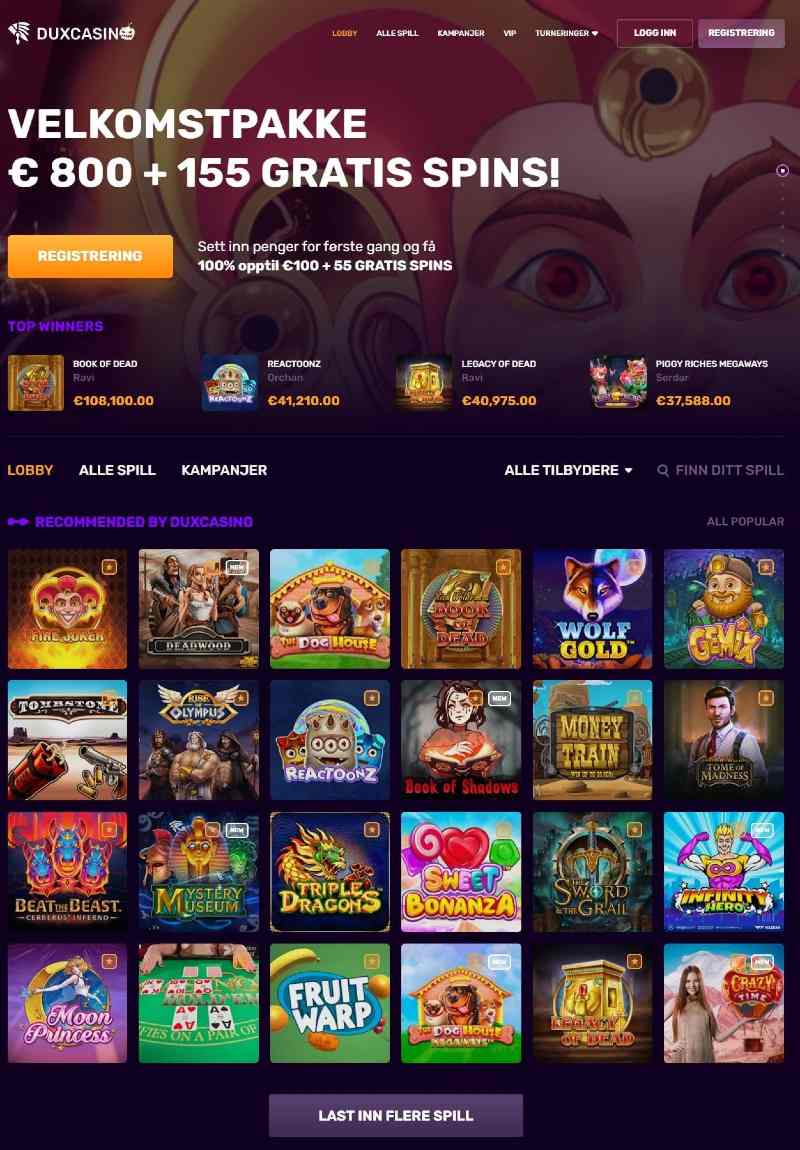Toggle favorite star on Reactoonz tile
This screenshot has height=1150, width=800.
click(x=372, y=698)
